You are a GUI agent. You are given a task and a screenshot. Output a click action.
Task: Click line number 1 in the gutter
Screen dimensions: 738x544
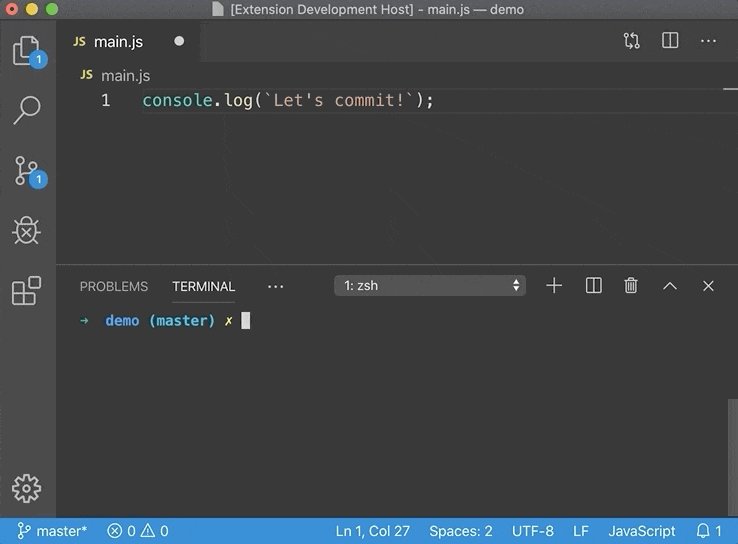click(105, 100)
